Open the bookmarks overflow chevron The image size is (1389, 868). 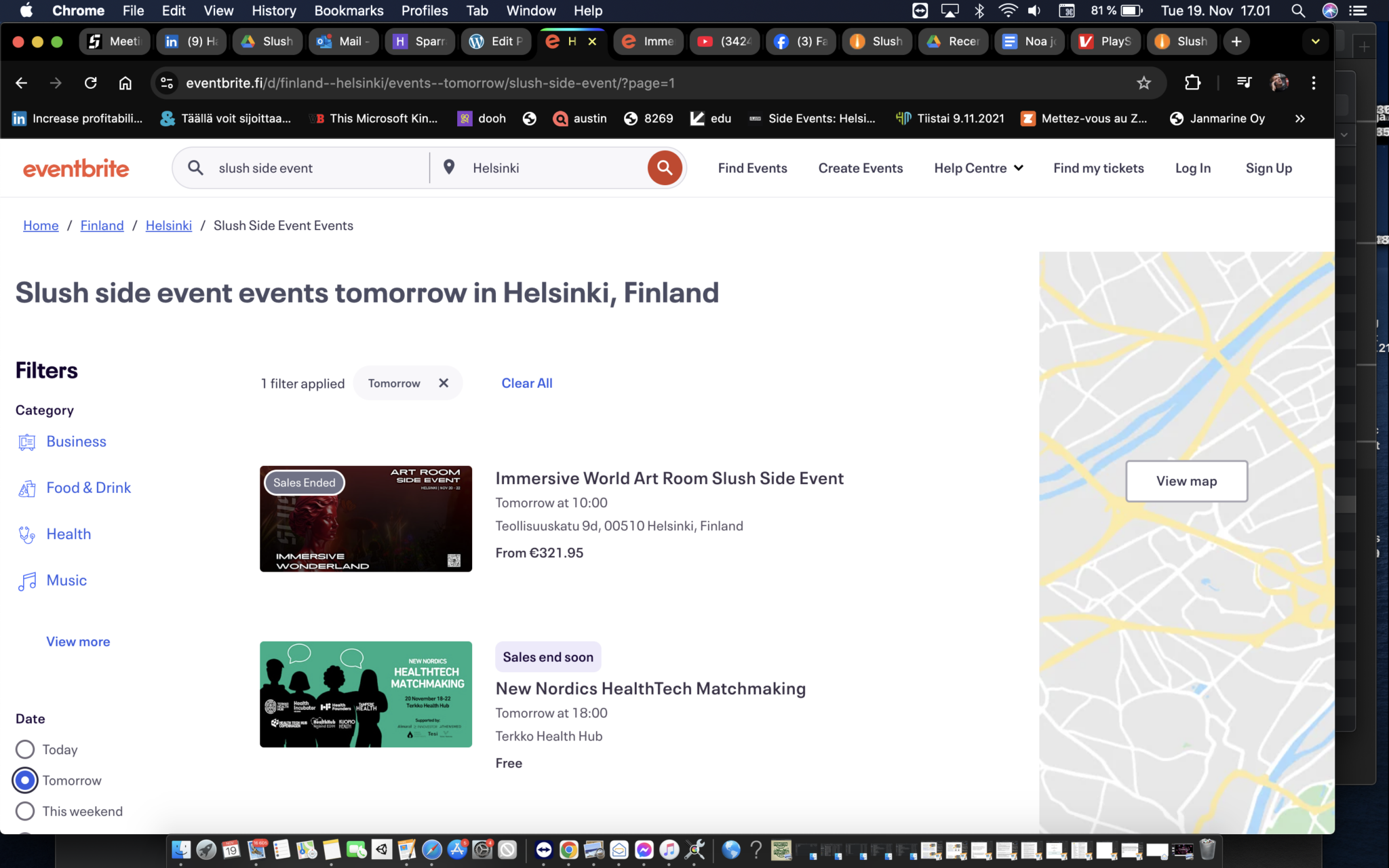click(1299, 118)
